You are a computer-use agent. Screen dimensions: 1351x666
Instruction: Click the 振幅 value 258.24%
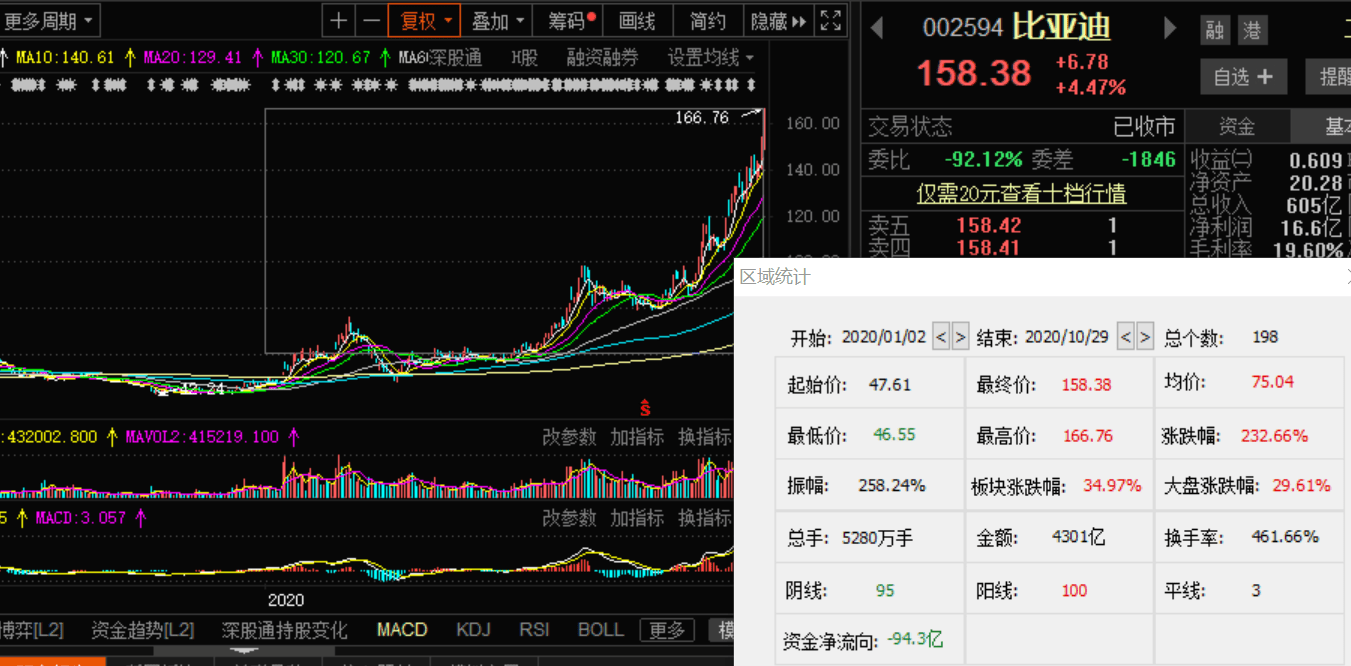click(892, 485)
